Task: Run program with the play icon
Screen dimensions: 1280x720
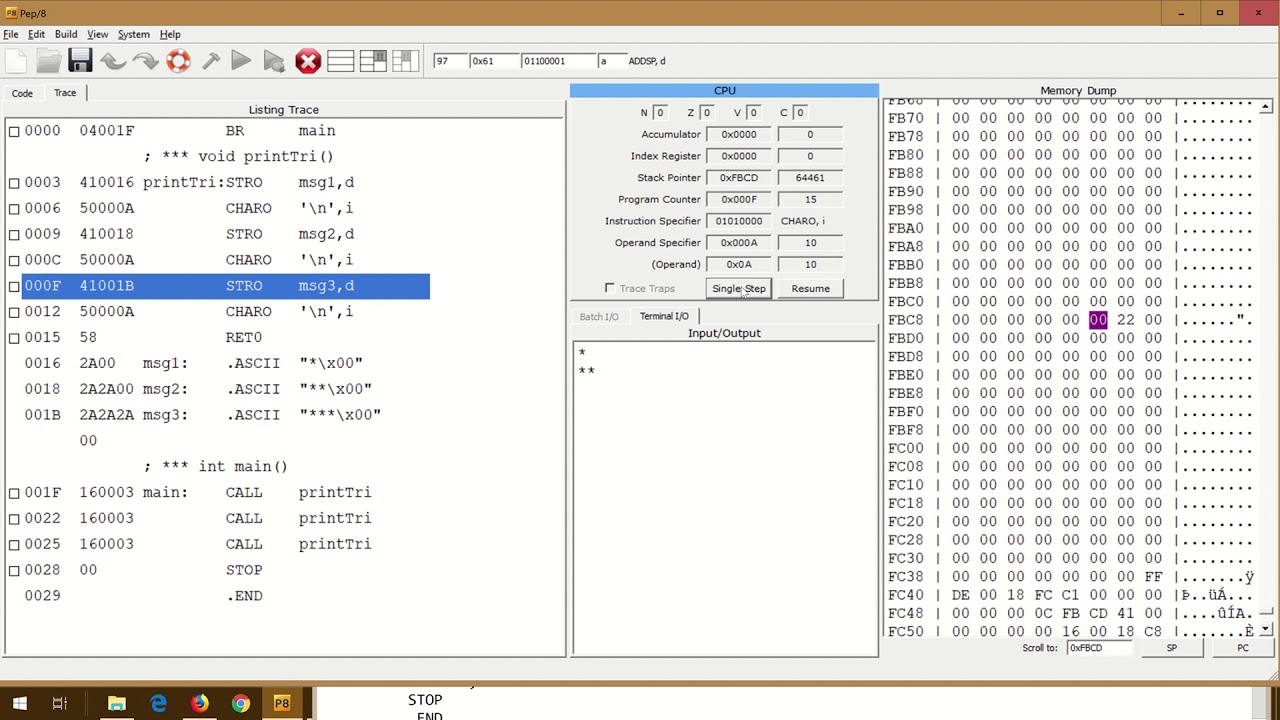Action: pyautogui.click(x=241, y=61)
